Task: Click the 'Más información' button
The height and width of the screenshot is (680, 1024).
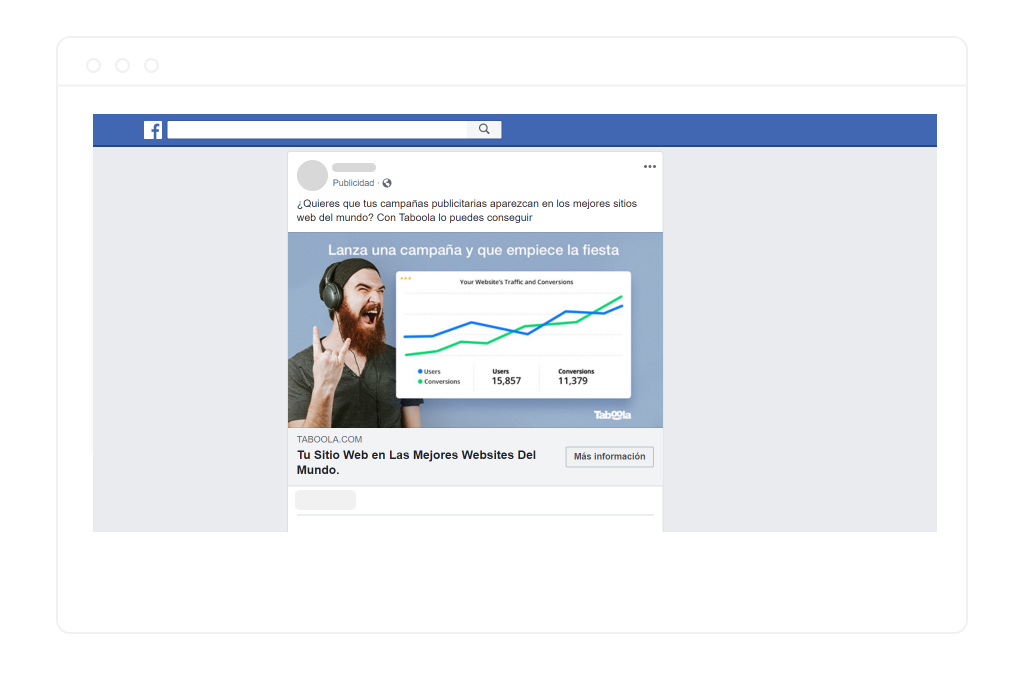Action: [609, 457]
